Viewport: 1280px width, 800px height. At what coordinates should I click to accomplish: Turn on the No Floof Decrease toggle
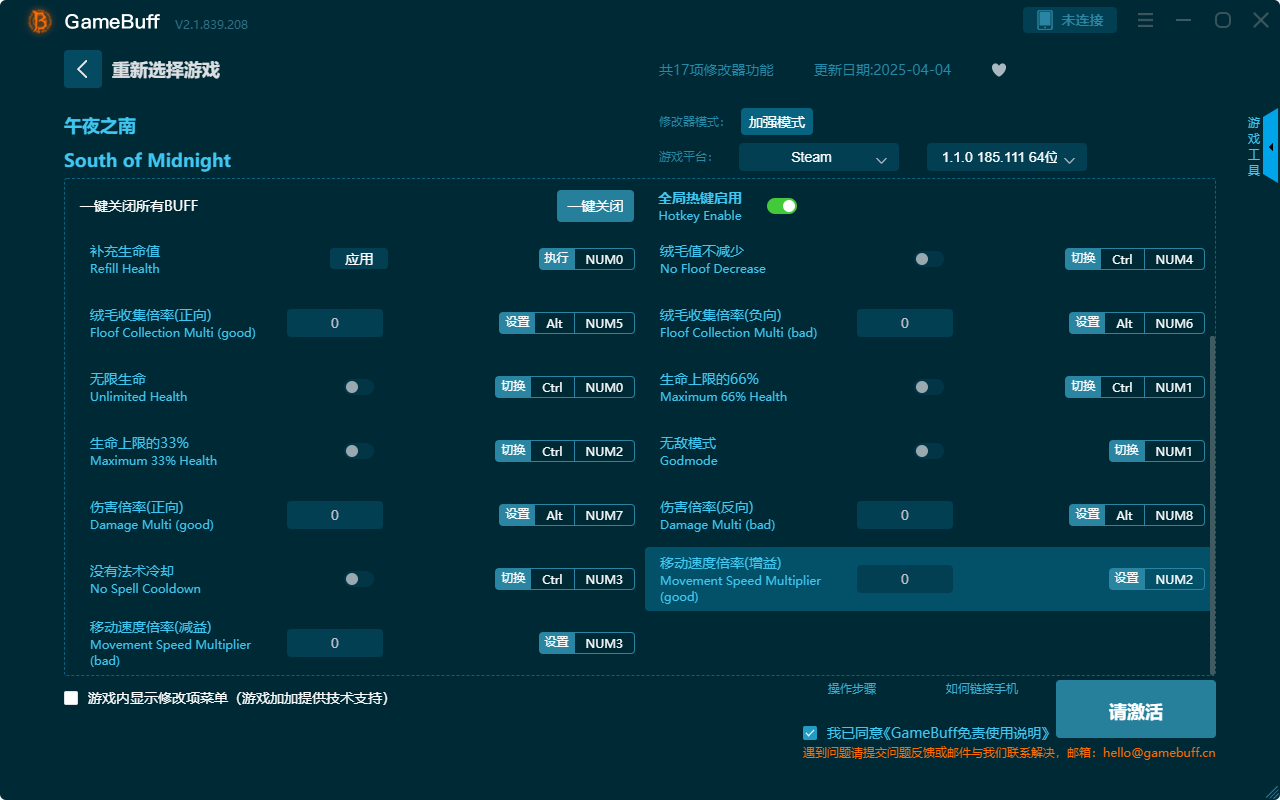click(x=928, y=258)
